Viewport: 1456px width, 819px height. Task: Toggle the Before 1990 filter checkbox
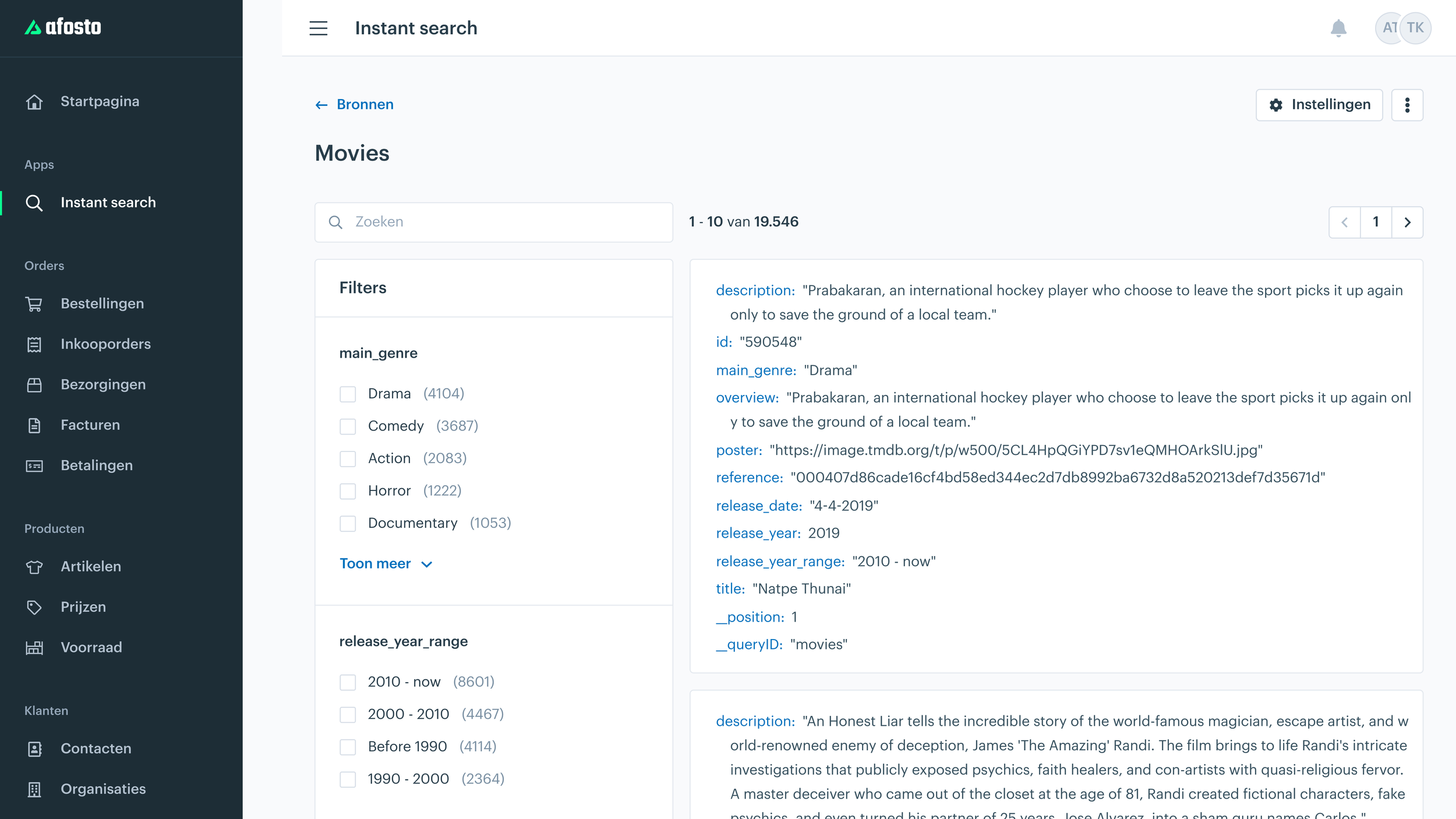(x=348, y=747)
